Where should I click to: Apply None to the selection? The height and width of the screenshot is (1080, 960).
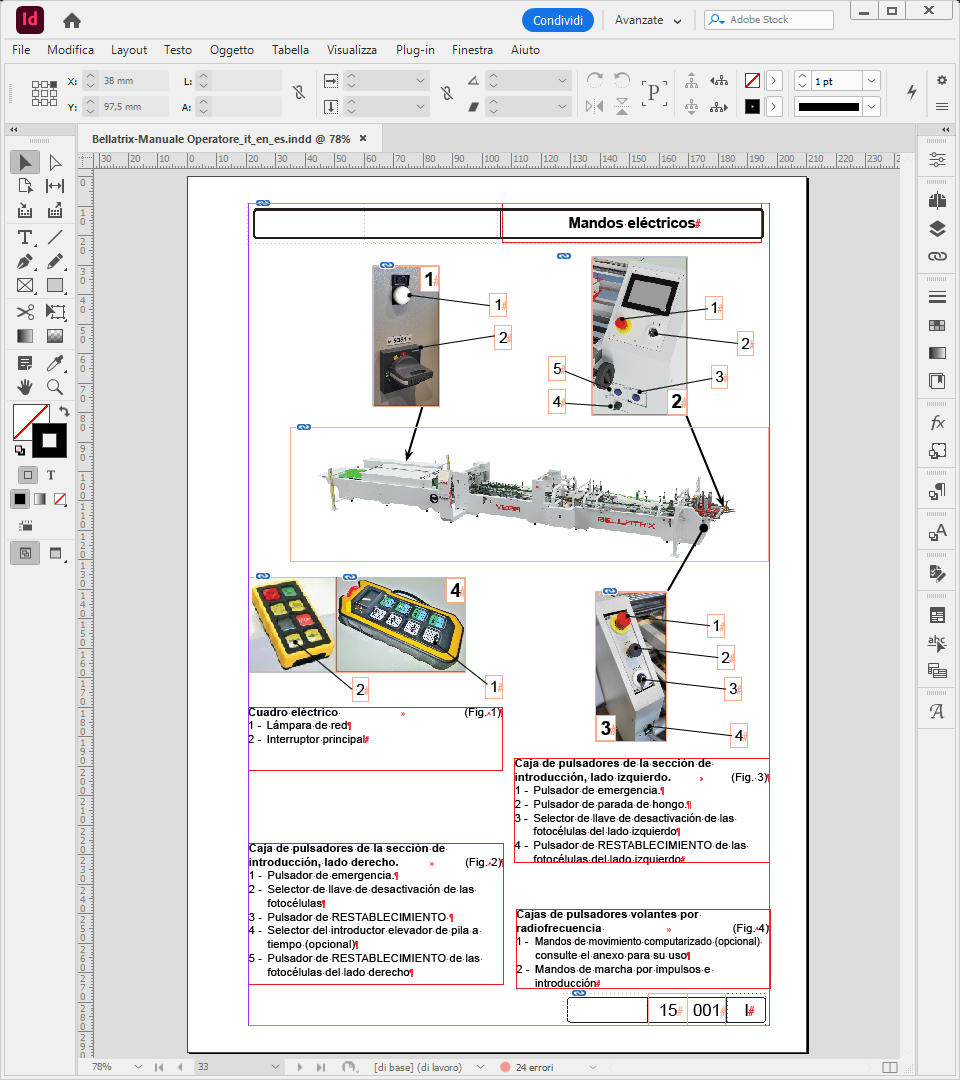[x=60, y=499]
